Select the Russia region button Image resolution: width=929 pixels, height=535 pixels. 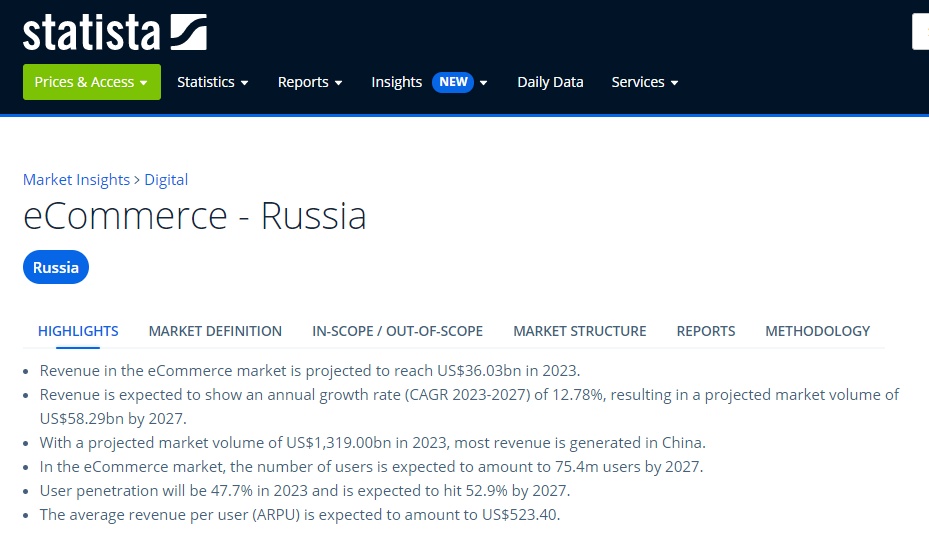click(56, 267)
